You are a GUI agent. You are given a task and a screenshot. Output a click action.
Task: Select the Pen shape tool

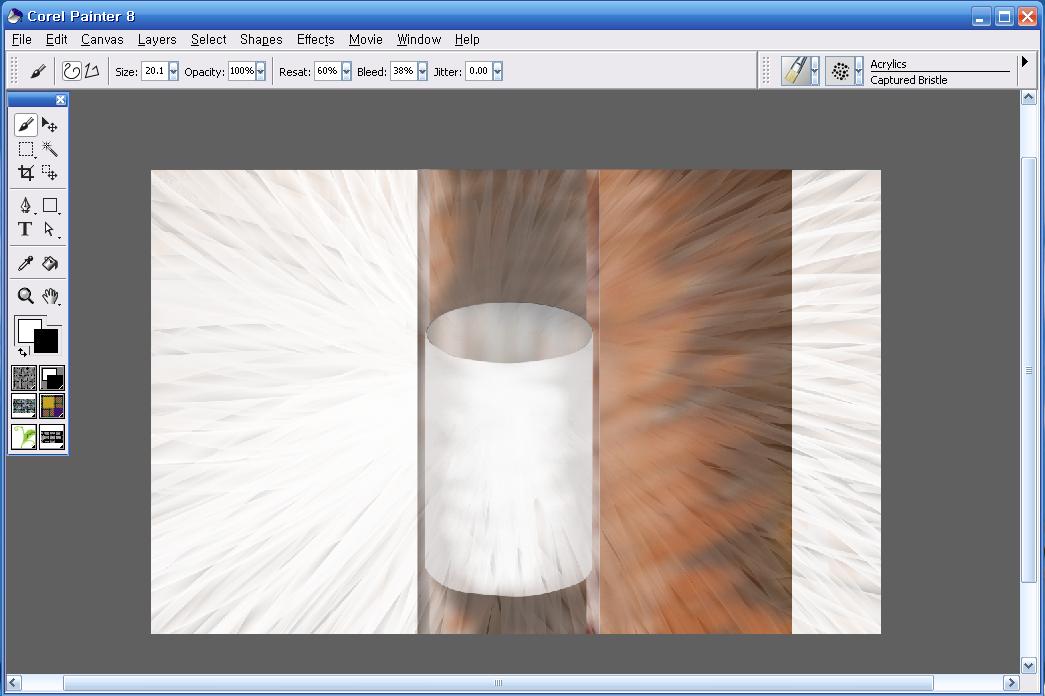(x=26, y=205)
